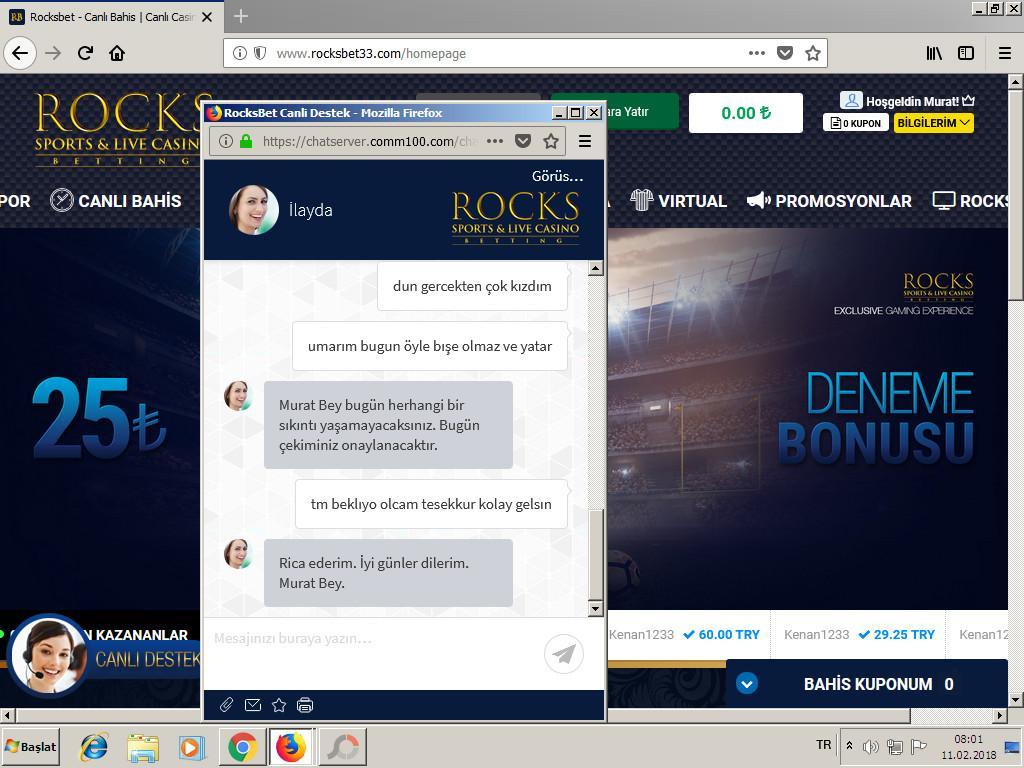This screenshot has height=768, width=1024.
Task: Click the user profile icon beside Hoşgeldin Murat
Action: pyautogui.click(x=851, y=101)
